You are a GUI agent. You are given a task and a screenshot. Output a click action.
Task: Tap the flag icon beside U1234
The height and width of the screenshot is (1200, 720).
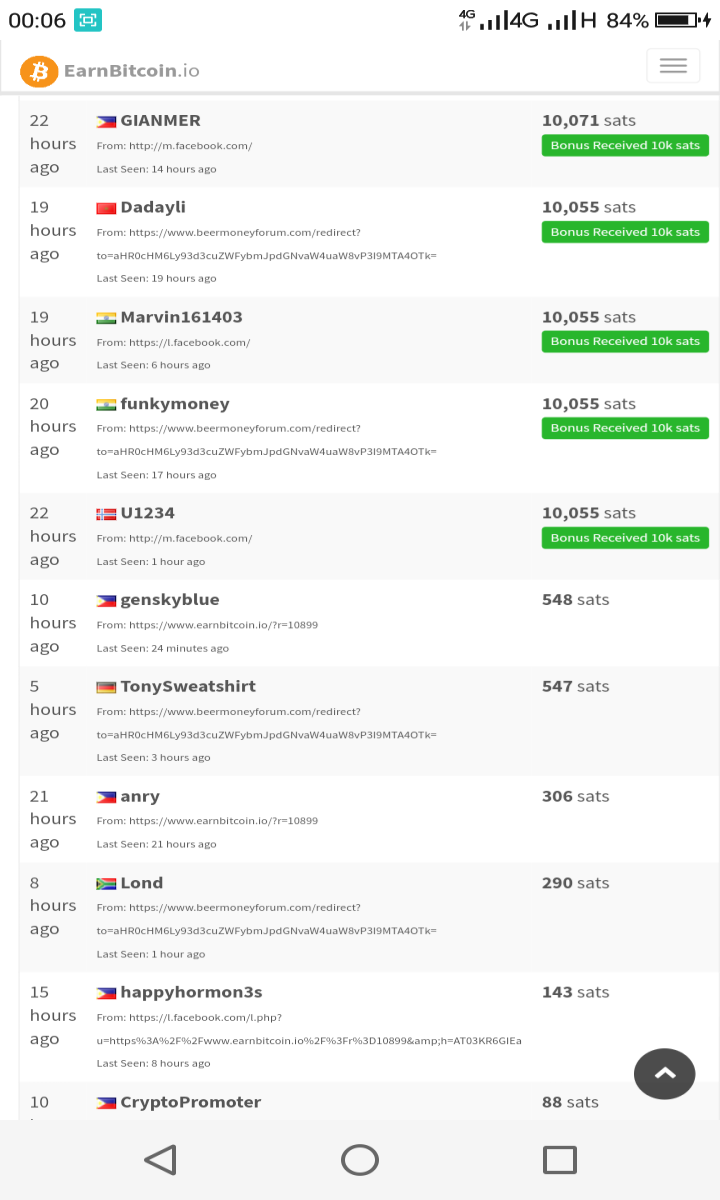(106, 514)
